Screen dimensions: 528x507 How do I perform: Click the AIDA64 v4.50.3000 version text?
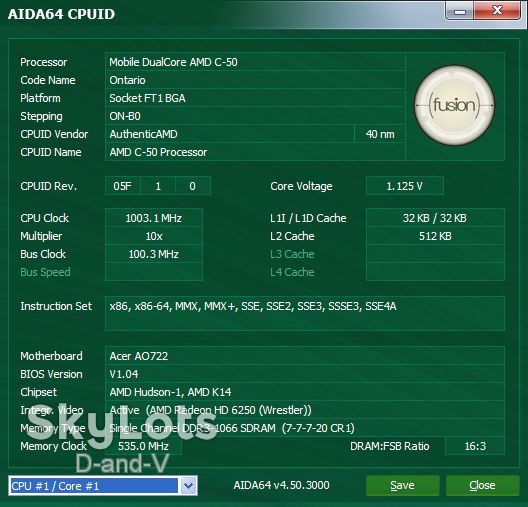click(282, 485)
